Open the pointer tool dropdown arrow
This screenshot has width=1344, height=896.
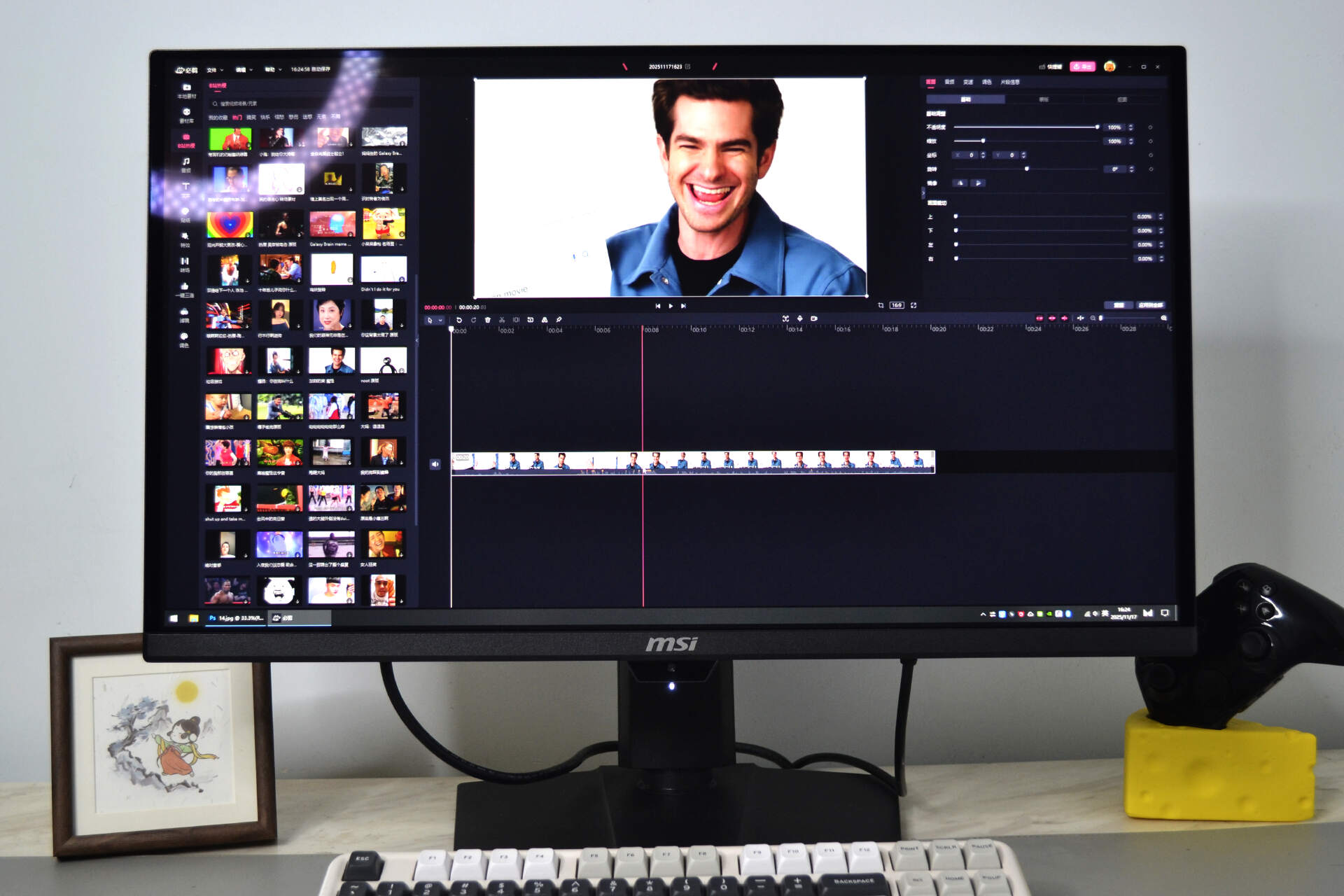(x=440, y=320)
